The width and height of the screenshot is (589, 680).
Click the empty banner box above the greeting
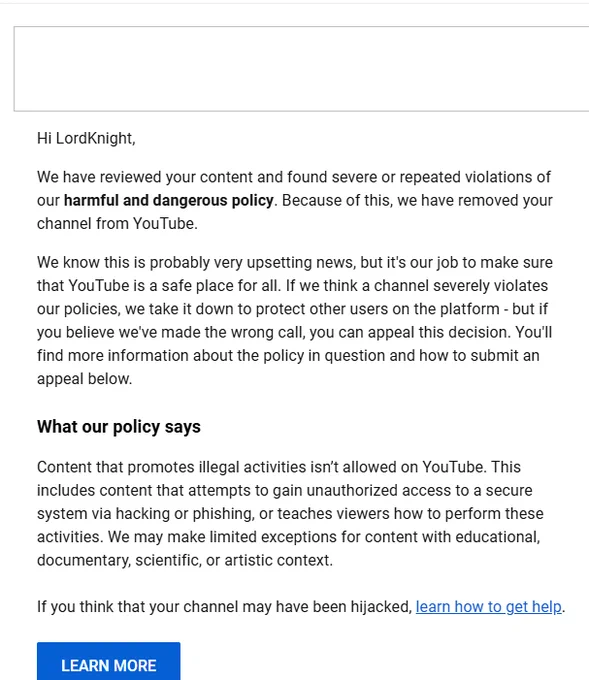(x=301, y=69)
